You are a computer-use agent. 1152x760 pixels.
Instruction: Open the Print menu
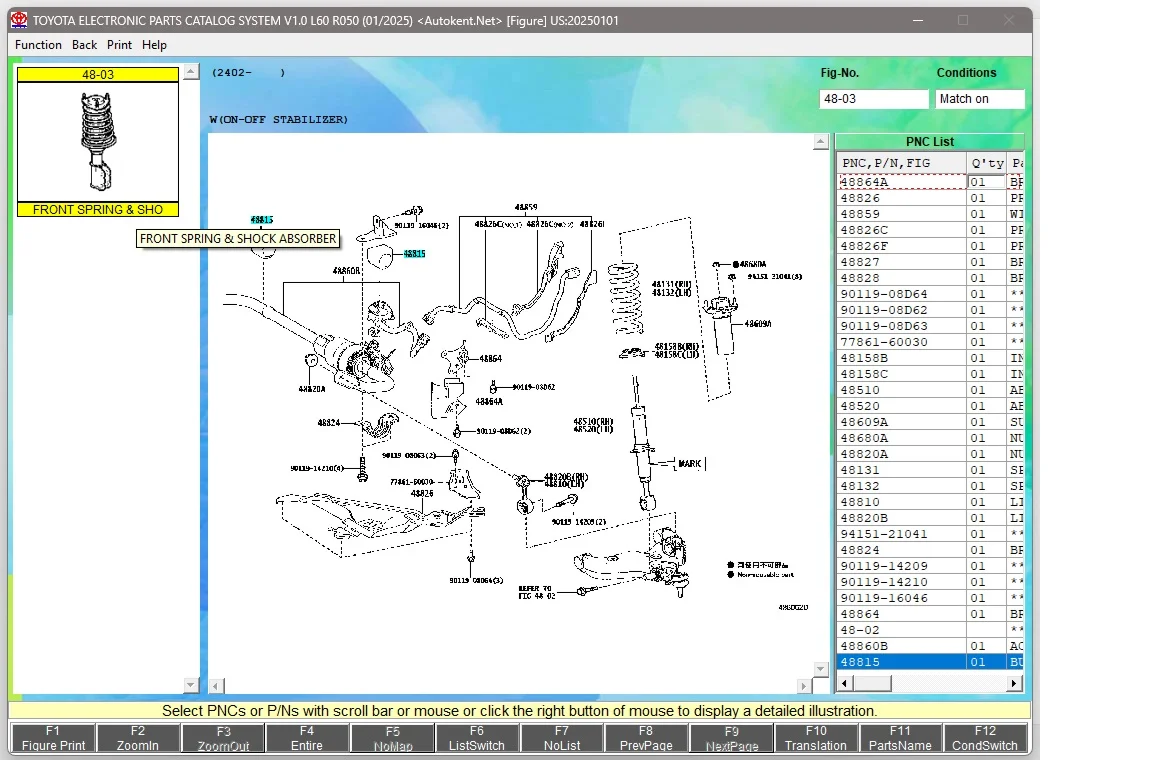coord(119,45)
